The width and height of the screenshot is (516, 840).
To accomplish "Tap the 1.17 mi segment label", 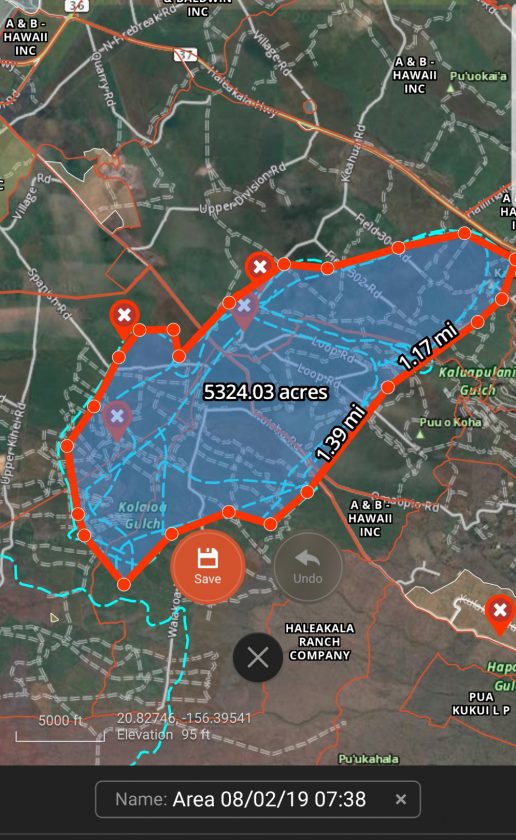I will [428, 346].
